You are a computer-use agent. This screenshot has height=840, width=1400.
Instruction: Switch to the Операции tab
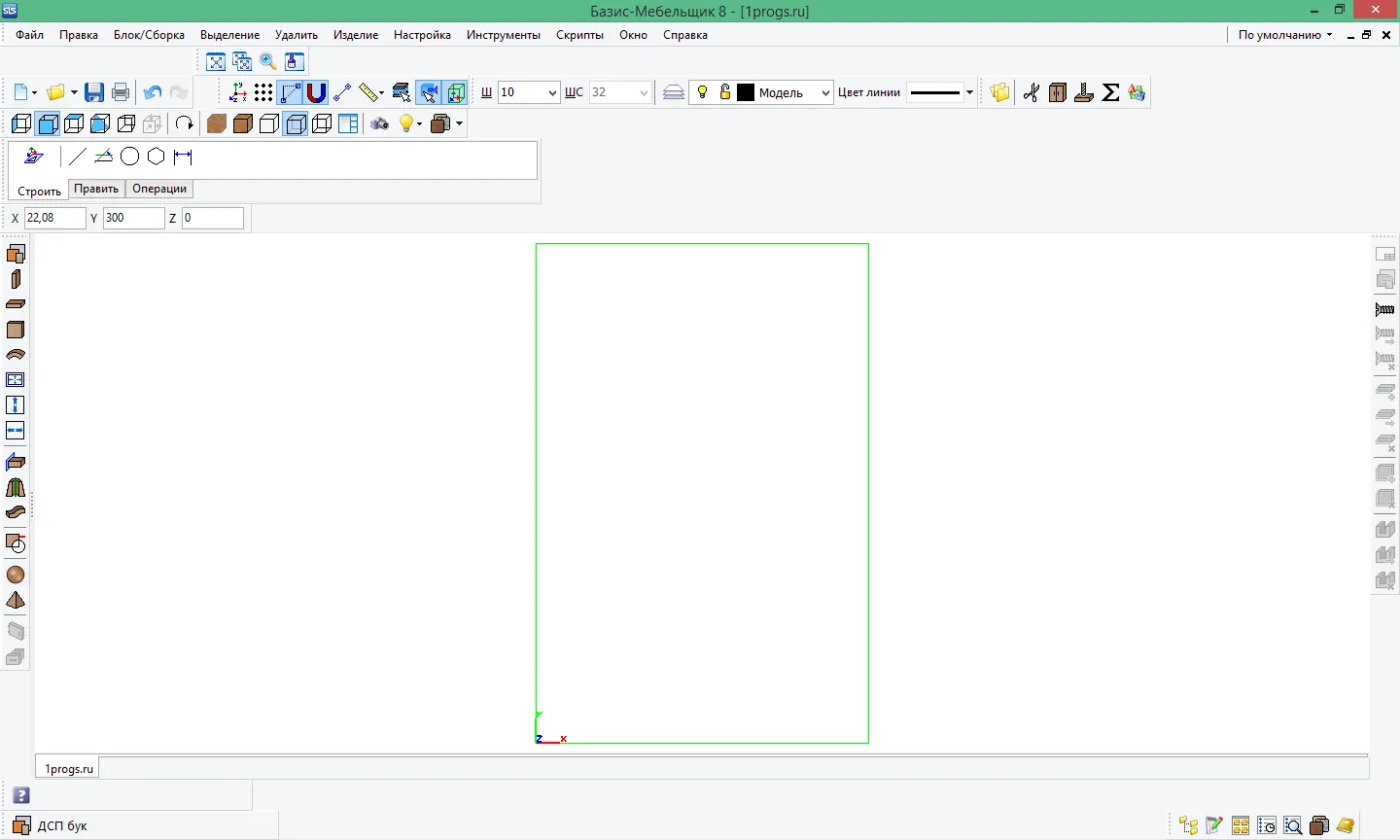(x=159, y=189)
